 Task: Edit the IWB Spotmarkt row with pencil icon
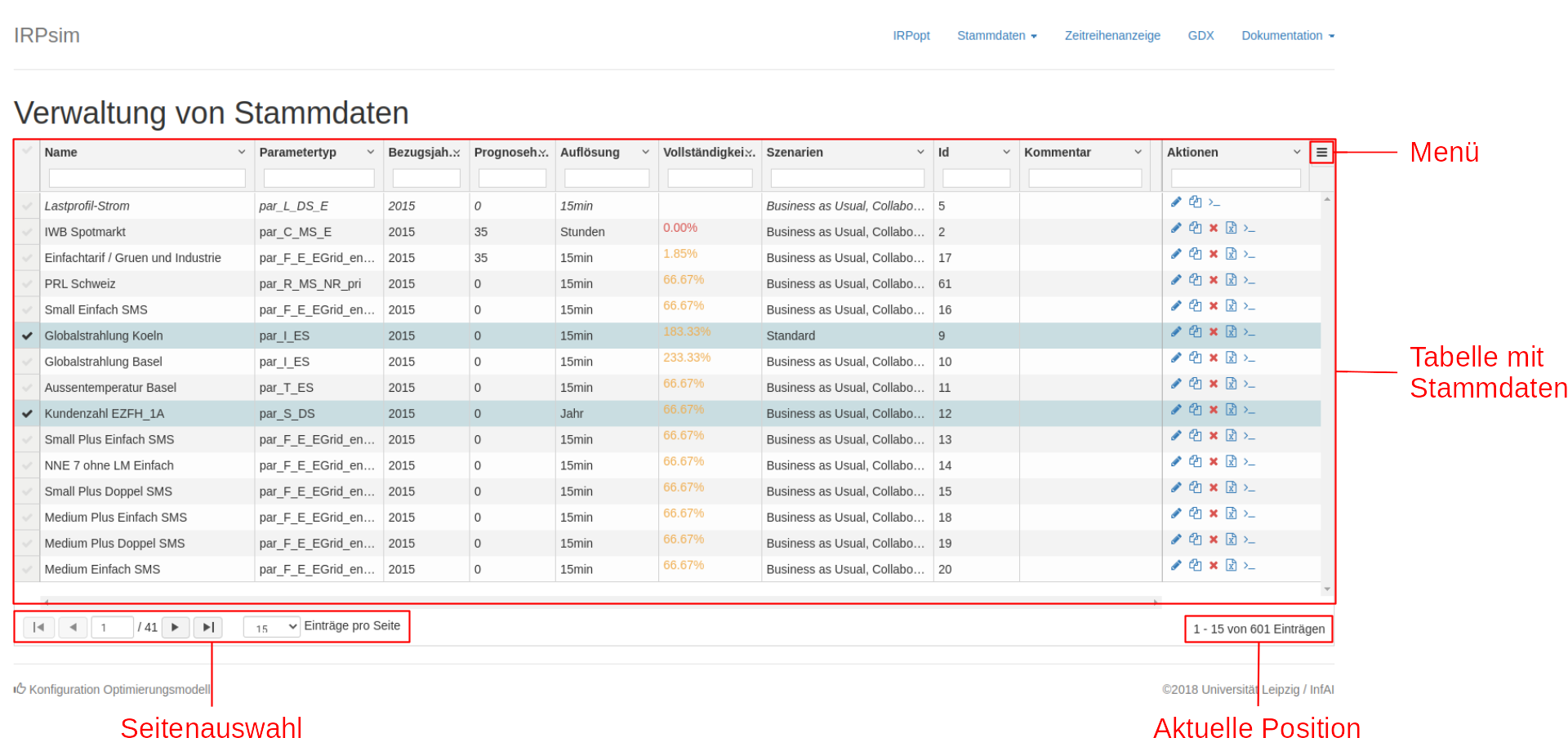click(1176, 228)
